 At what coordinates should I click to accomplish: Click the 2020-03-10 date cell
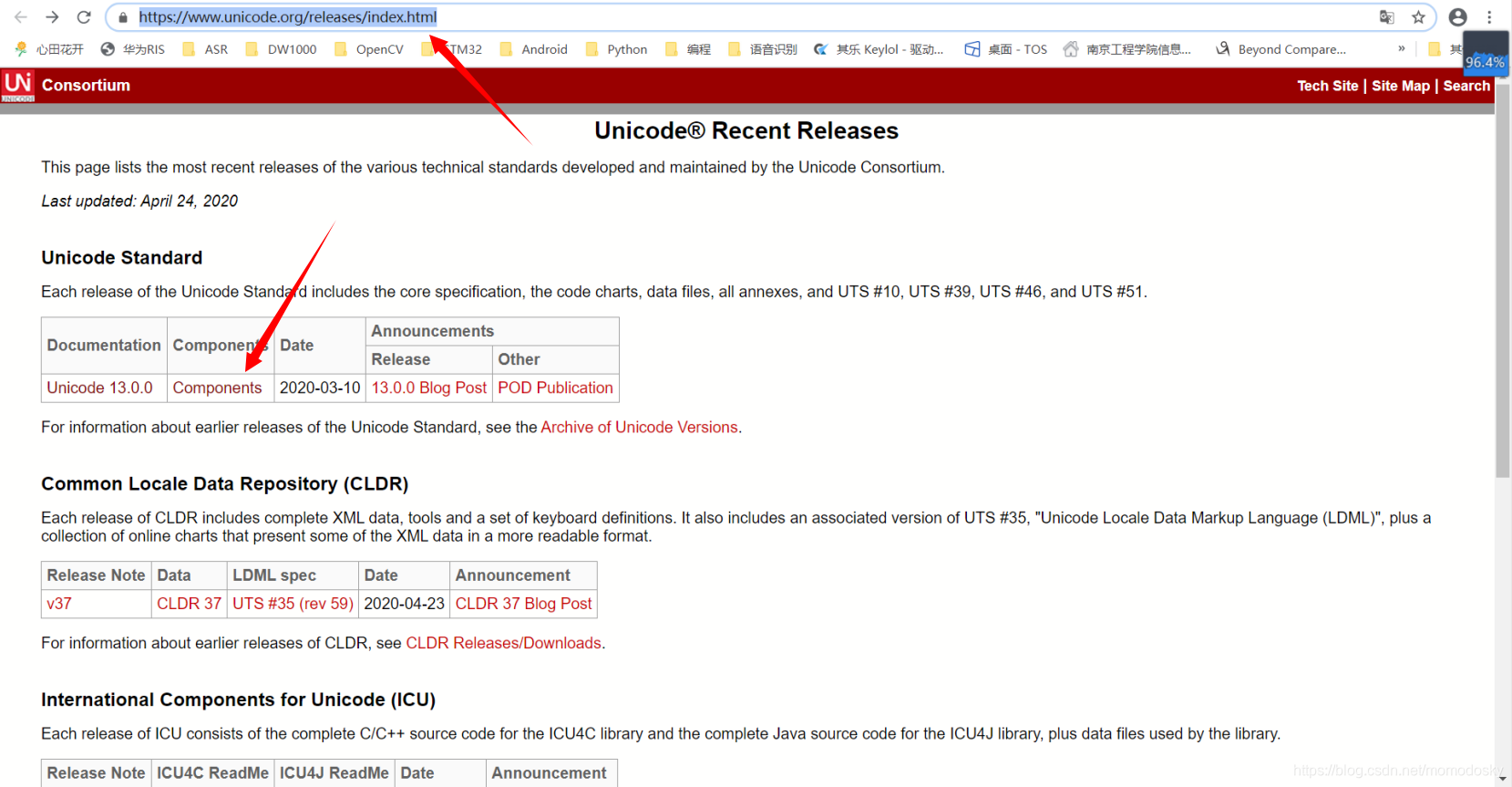click(x=320, y=388)
